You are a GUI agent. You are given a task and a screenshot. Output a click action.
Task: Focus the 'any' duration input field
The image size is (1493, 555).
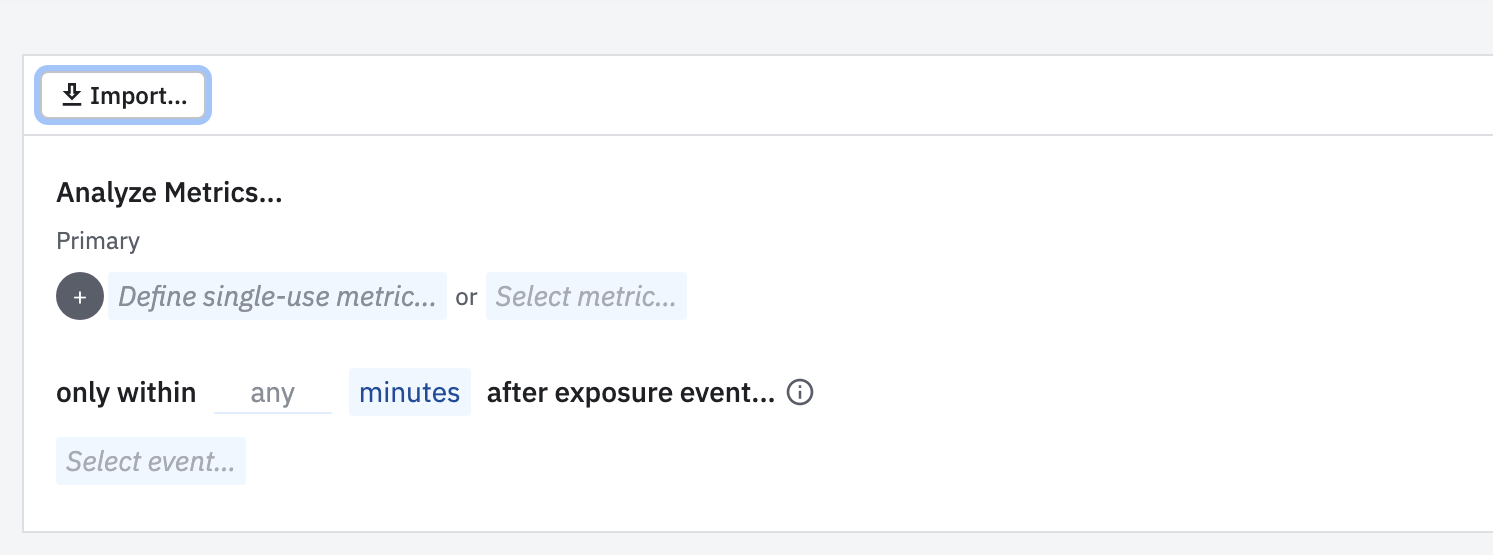point(273,392)
